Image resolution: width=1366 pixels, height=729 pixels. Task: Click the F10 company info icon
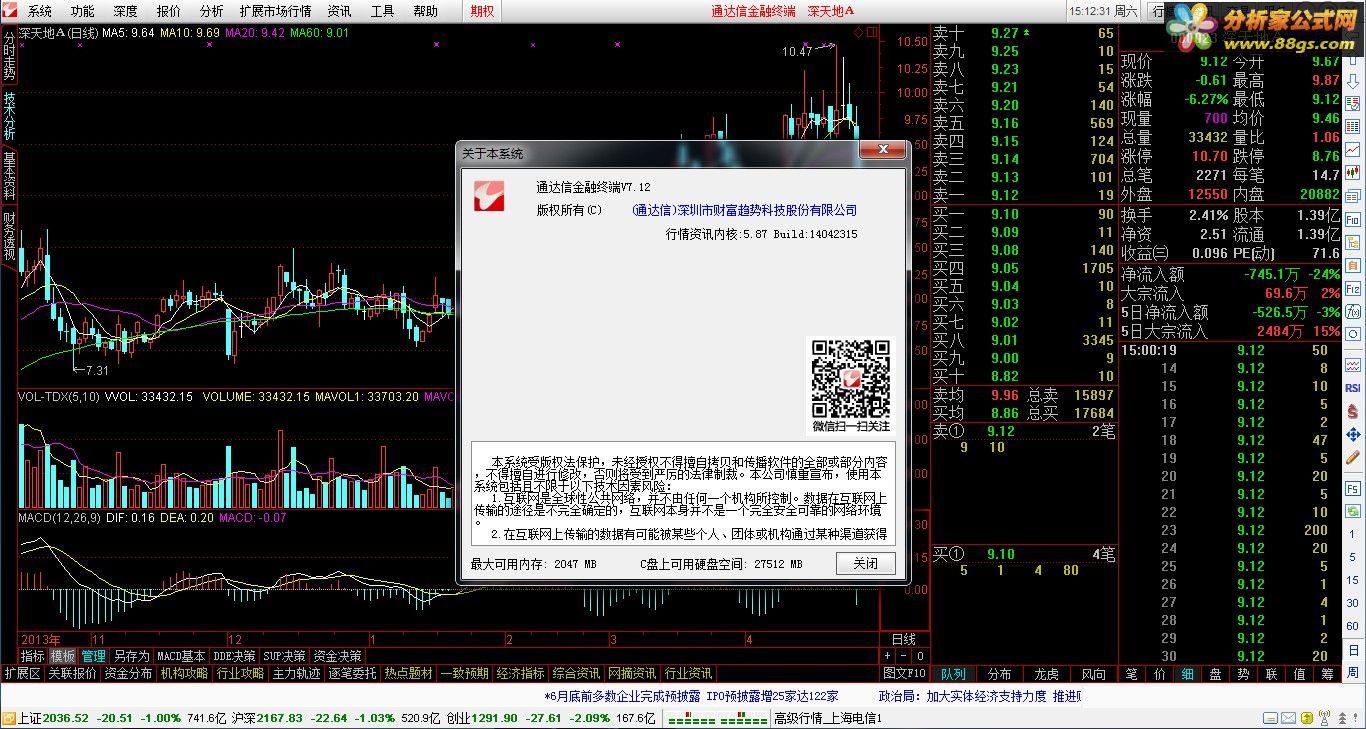[1353, 219]
